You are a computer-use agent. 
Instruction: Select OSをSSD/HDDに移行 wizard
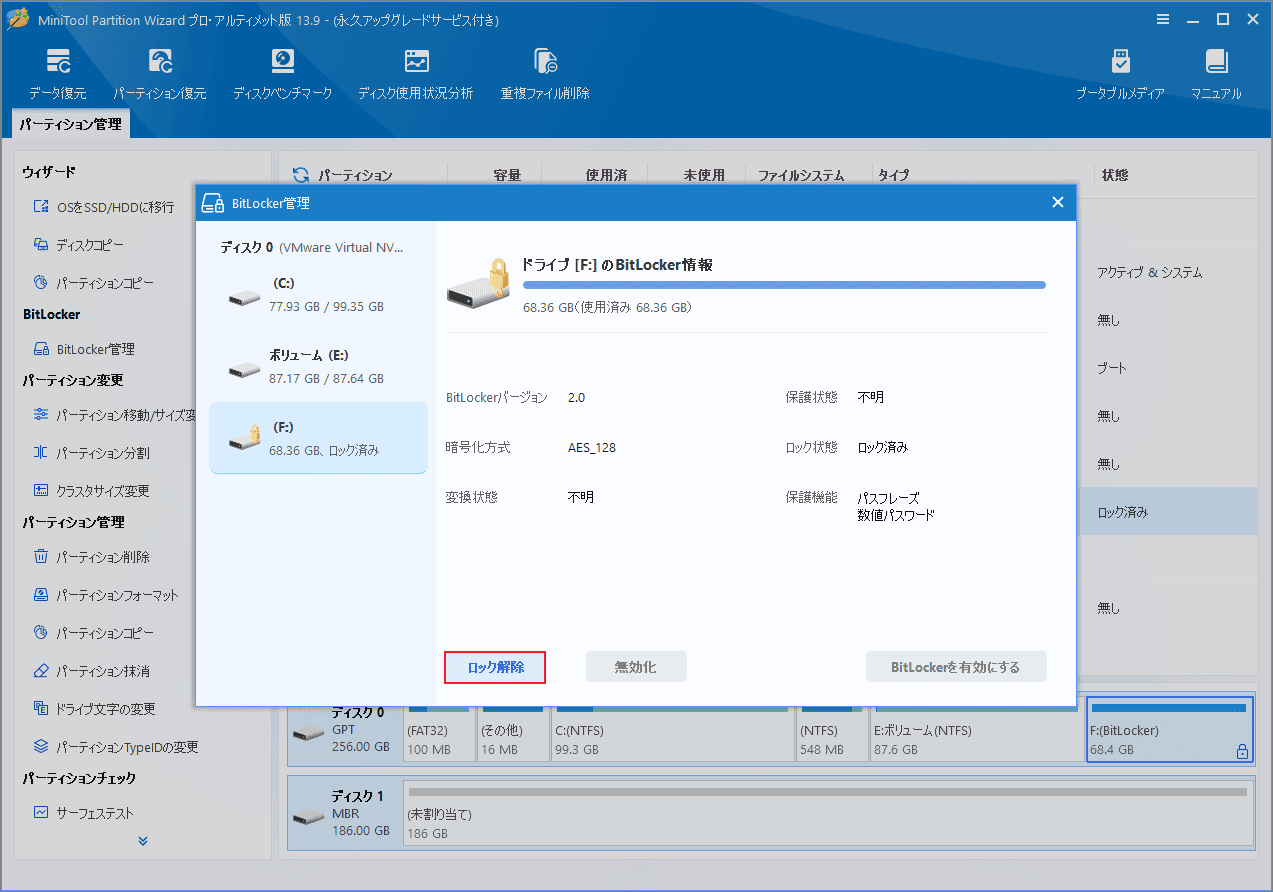coord(104,207)
